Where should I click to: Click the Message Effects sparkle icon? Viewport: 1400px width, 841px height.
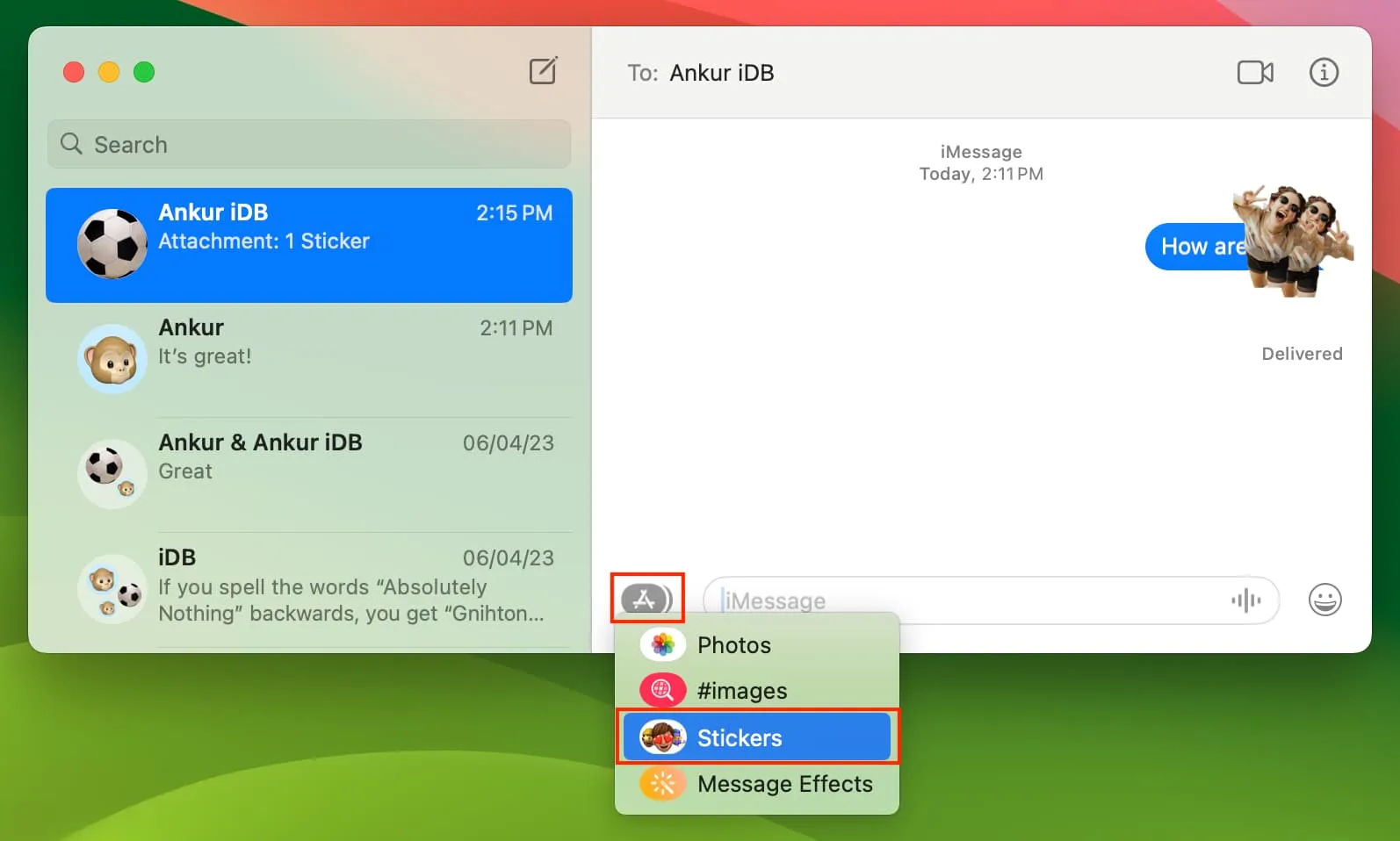662,783
